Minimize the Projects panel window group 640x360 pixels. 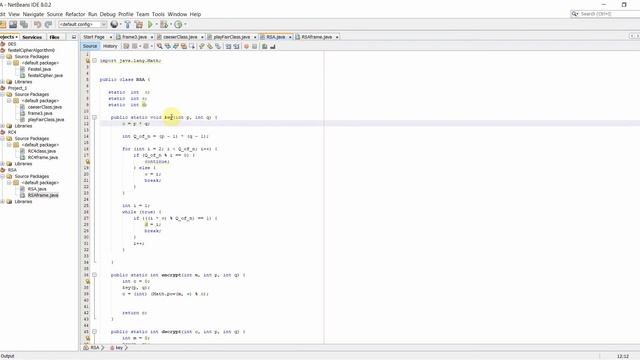click(74, 37)
